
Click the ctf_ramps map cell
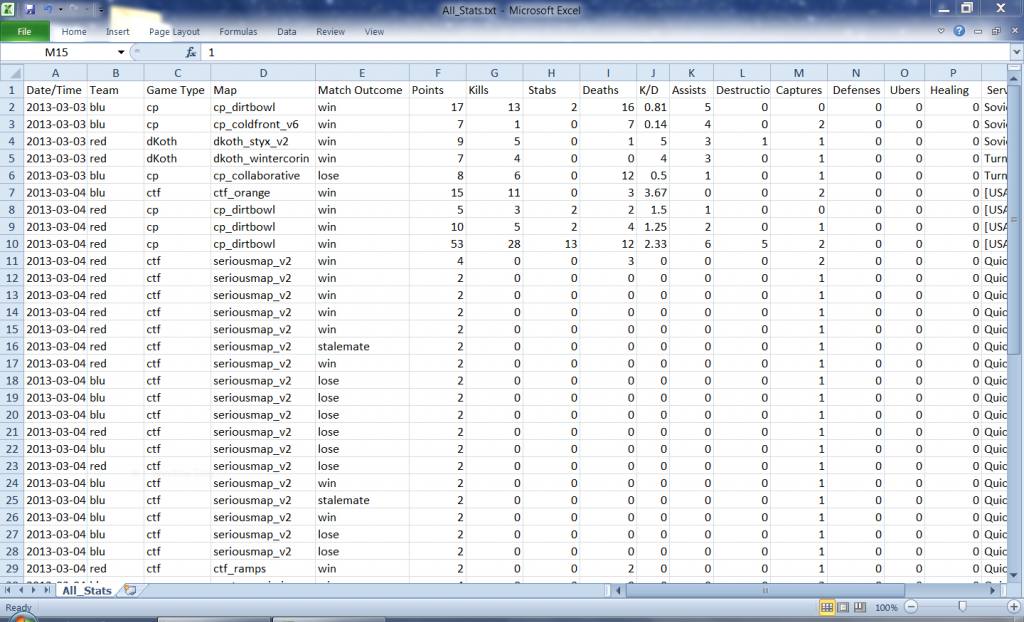pos(263,568)
